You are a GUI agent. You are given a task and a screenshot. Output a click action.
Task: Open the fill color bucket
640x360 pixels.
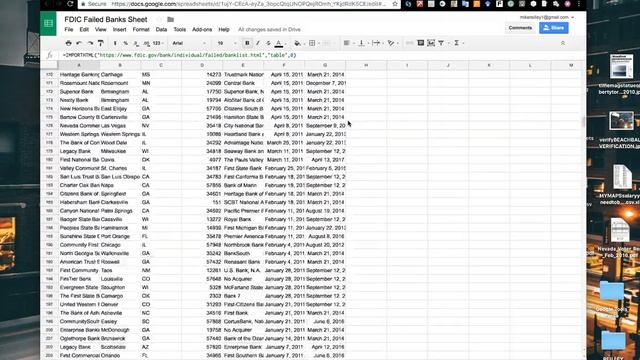(x=298, y=43)
